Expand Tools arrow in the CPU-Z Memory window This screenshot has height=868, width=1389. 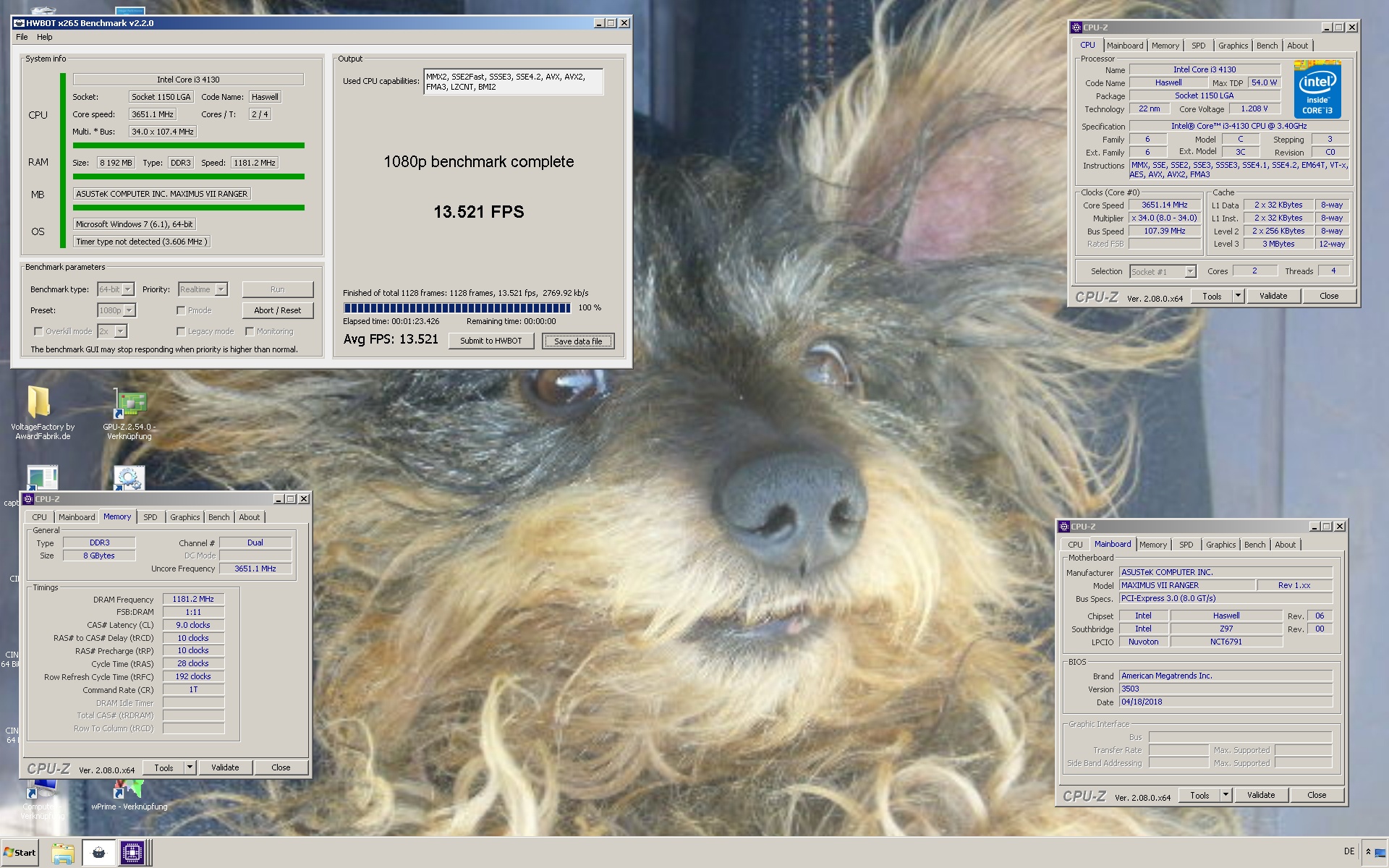(190, 767)
